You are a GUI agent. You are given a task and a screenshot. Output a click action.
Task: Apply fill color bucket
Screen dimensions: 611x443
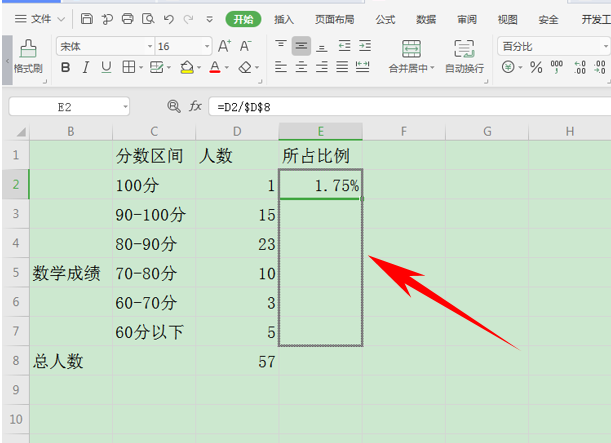[x=187, y=67]
